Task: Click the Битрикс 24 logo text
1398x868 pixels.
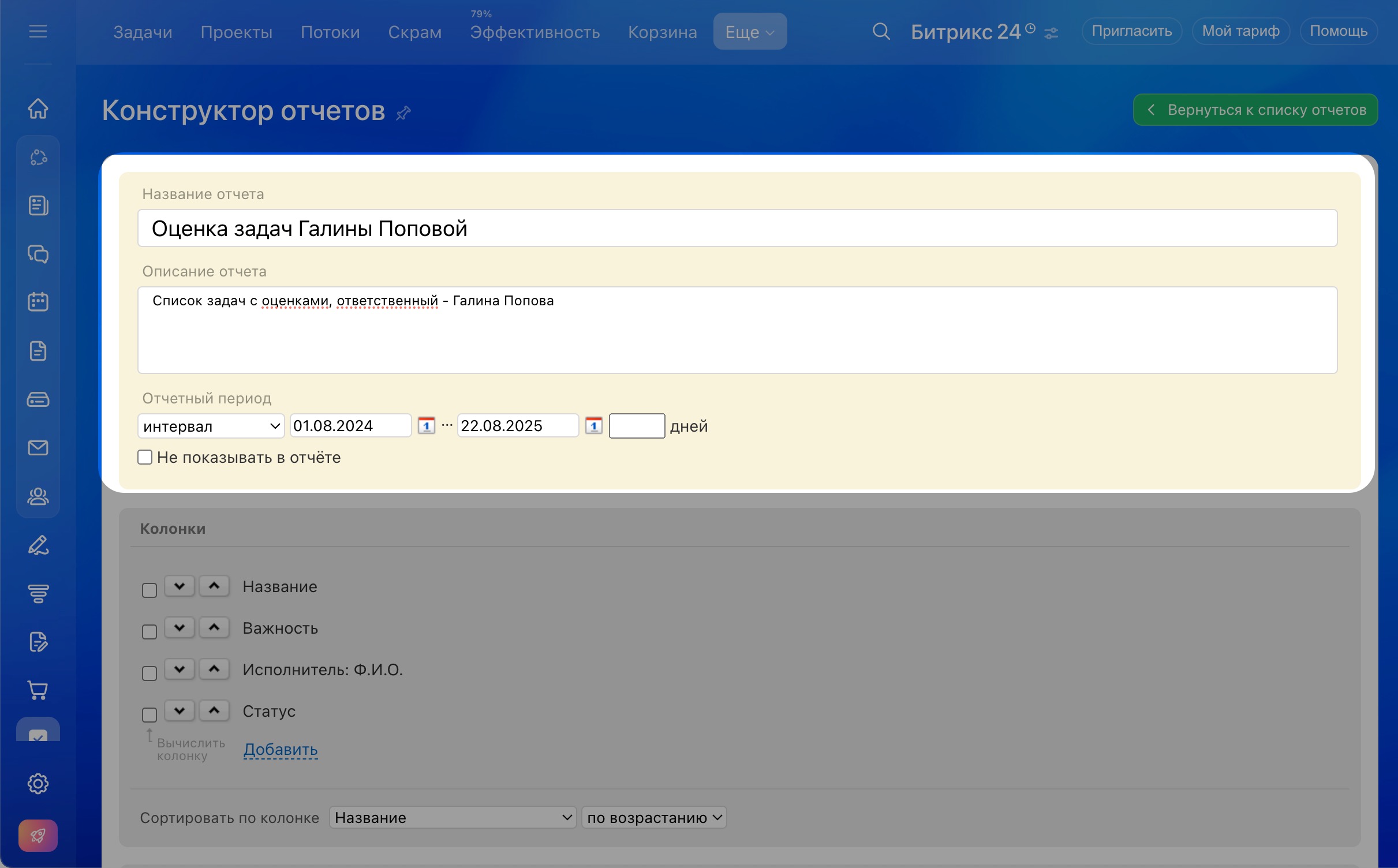Action: [966, 32]
